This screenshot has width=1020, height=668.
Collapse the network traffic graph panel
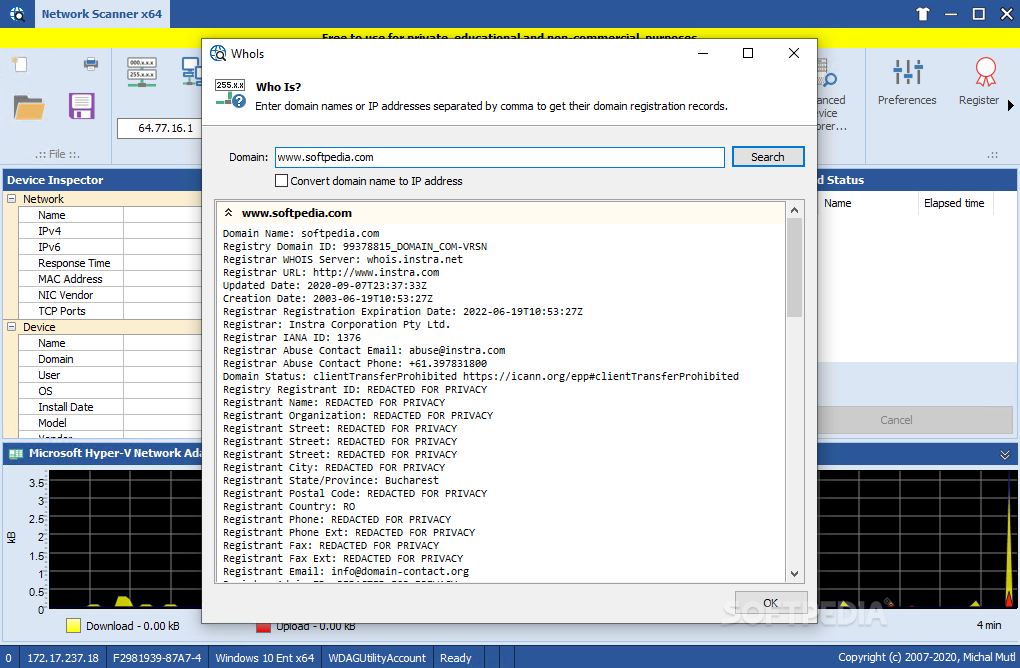tap(1005, 455)
